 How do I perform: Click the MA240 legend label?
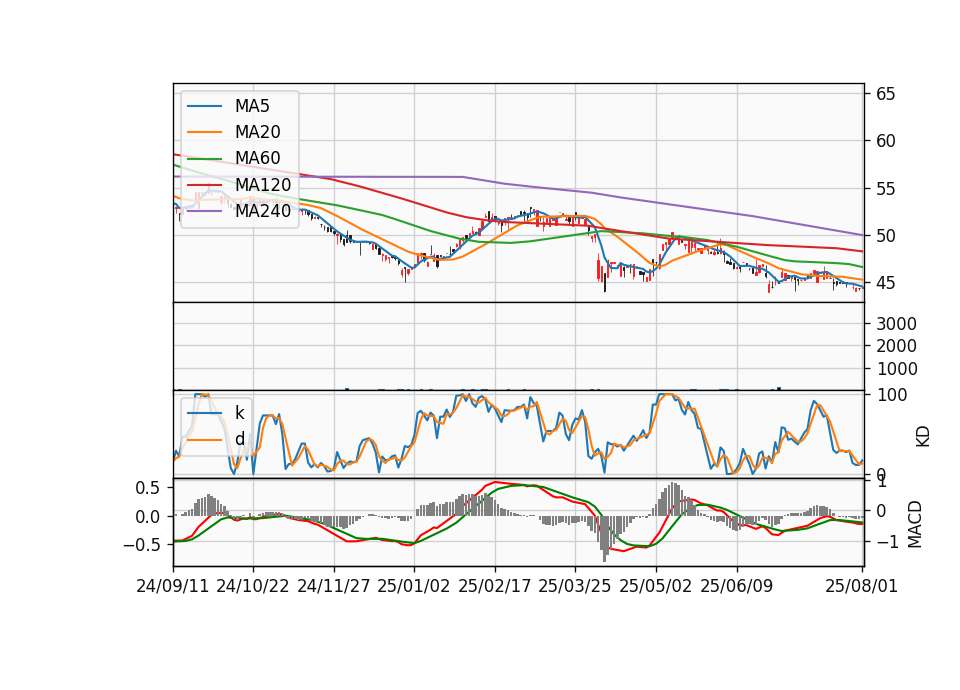pos(263,211)
